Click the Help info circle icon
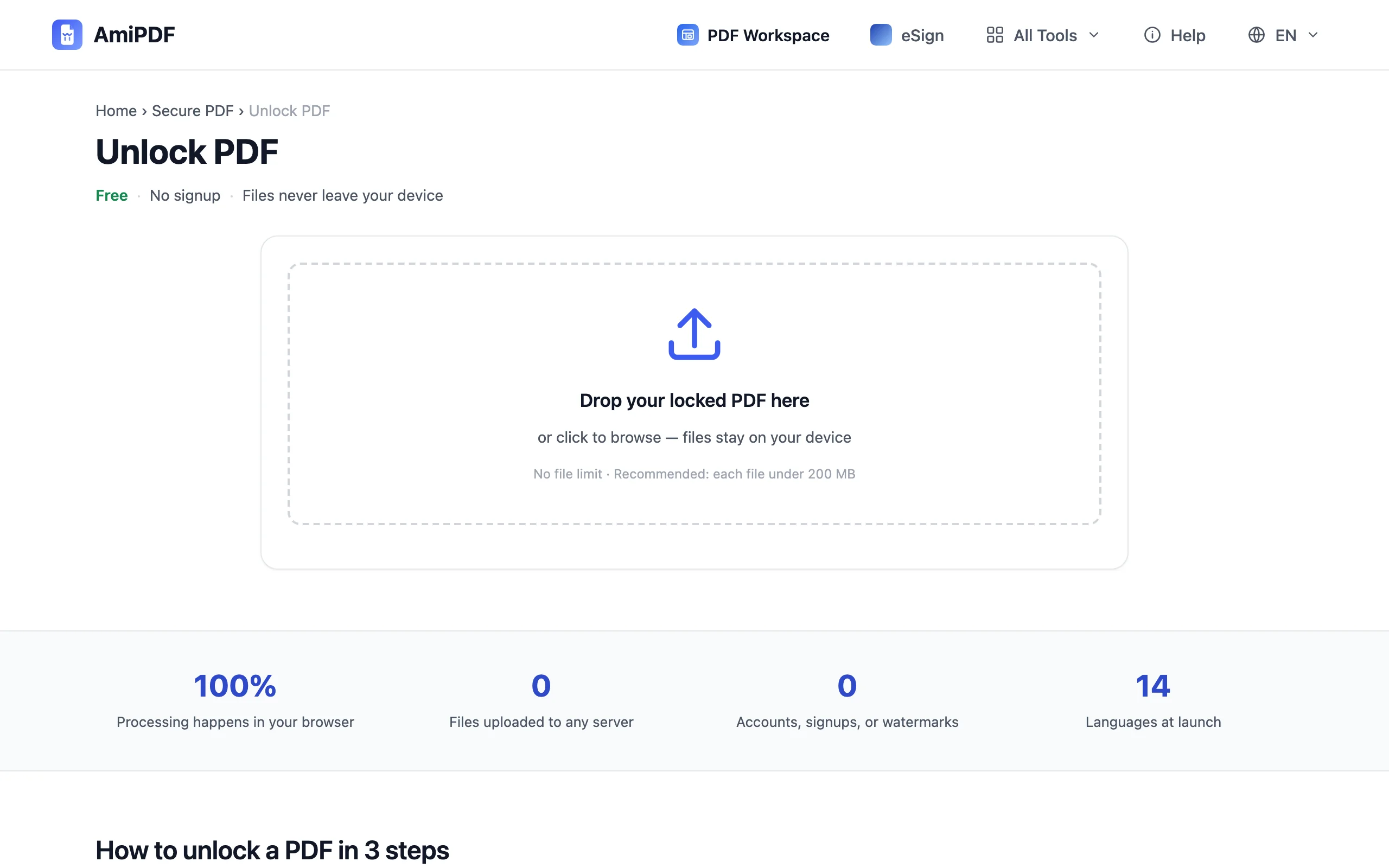This screenshot has height=868, width=1389. 1152,35
